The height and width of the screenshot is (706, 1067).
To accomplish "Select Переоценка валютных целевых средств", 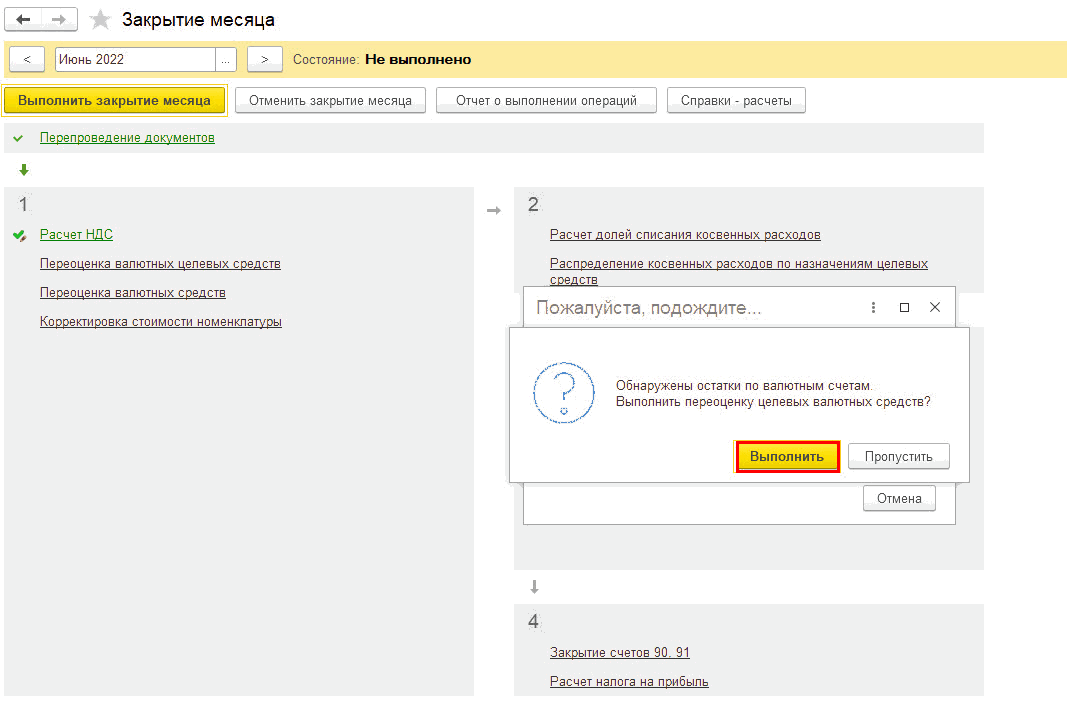I will 160,264.
